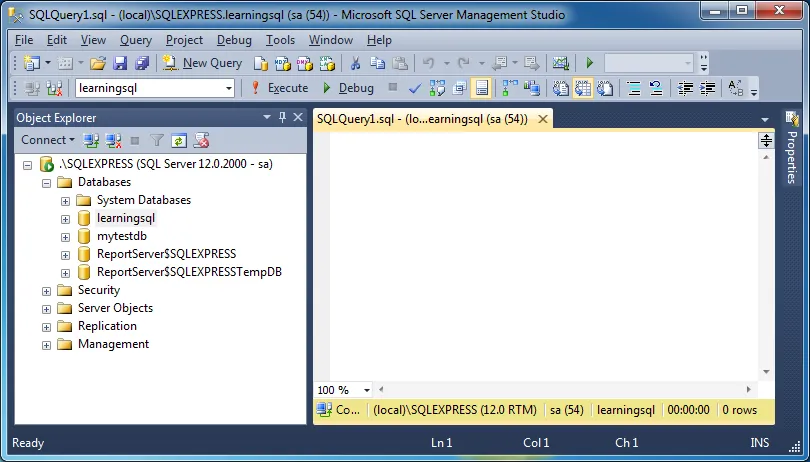Click inside the query editor area
Screen dimensions: 810x462
[543, 257]
